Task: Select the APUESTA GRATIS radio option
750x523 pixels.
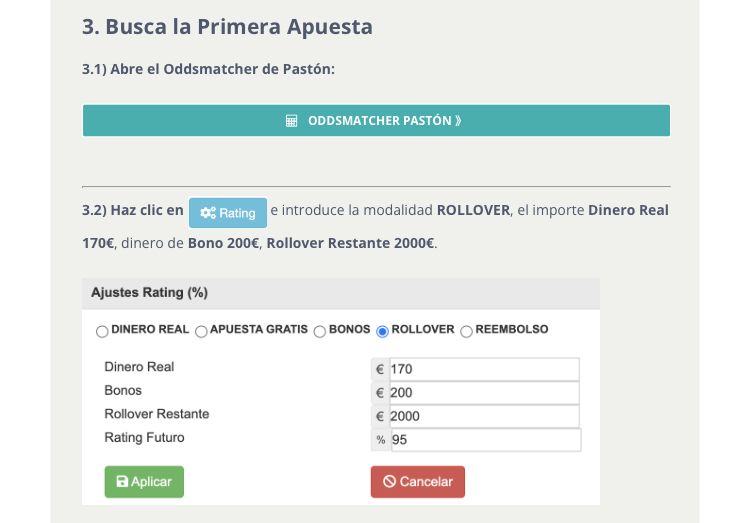Action: [201, 331]
